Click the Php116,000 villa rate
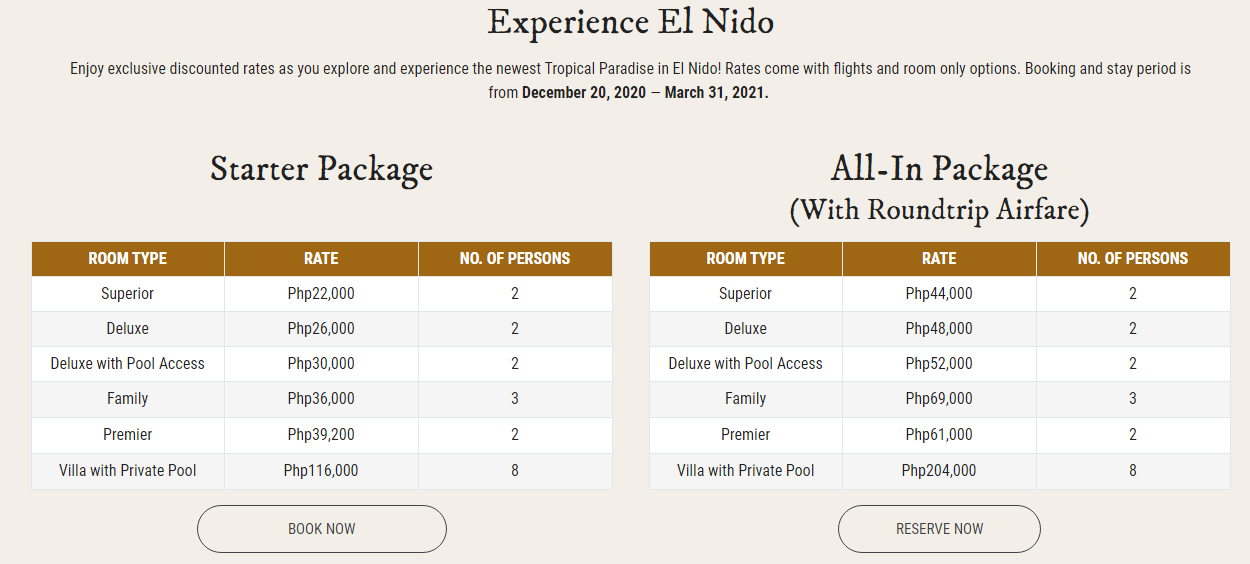Screen dimensions: 1250x564 (x=321, y=470)
